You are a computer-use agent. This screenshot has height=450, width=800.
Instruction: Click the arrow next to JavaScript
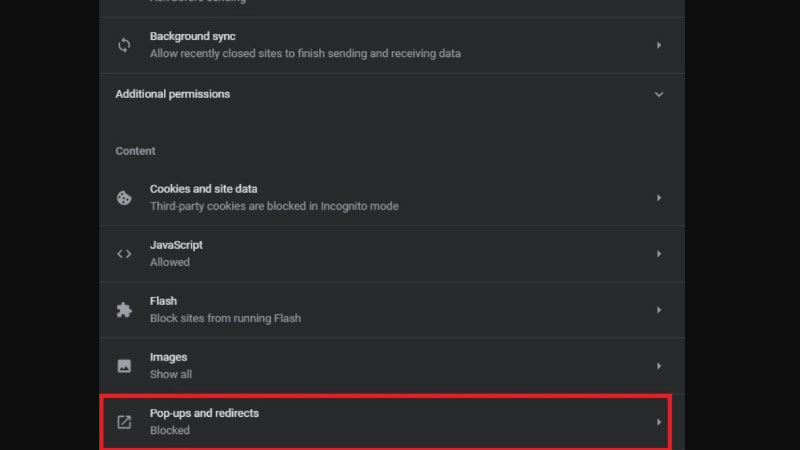(658, 254)
